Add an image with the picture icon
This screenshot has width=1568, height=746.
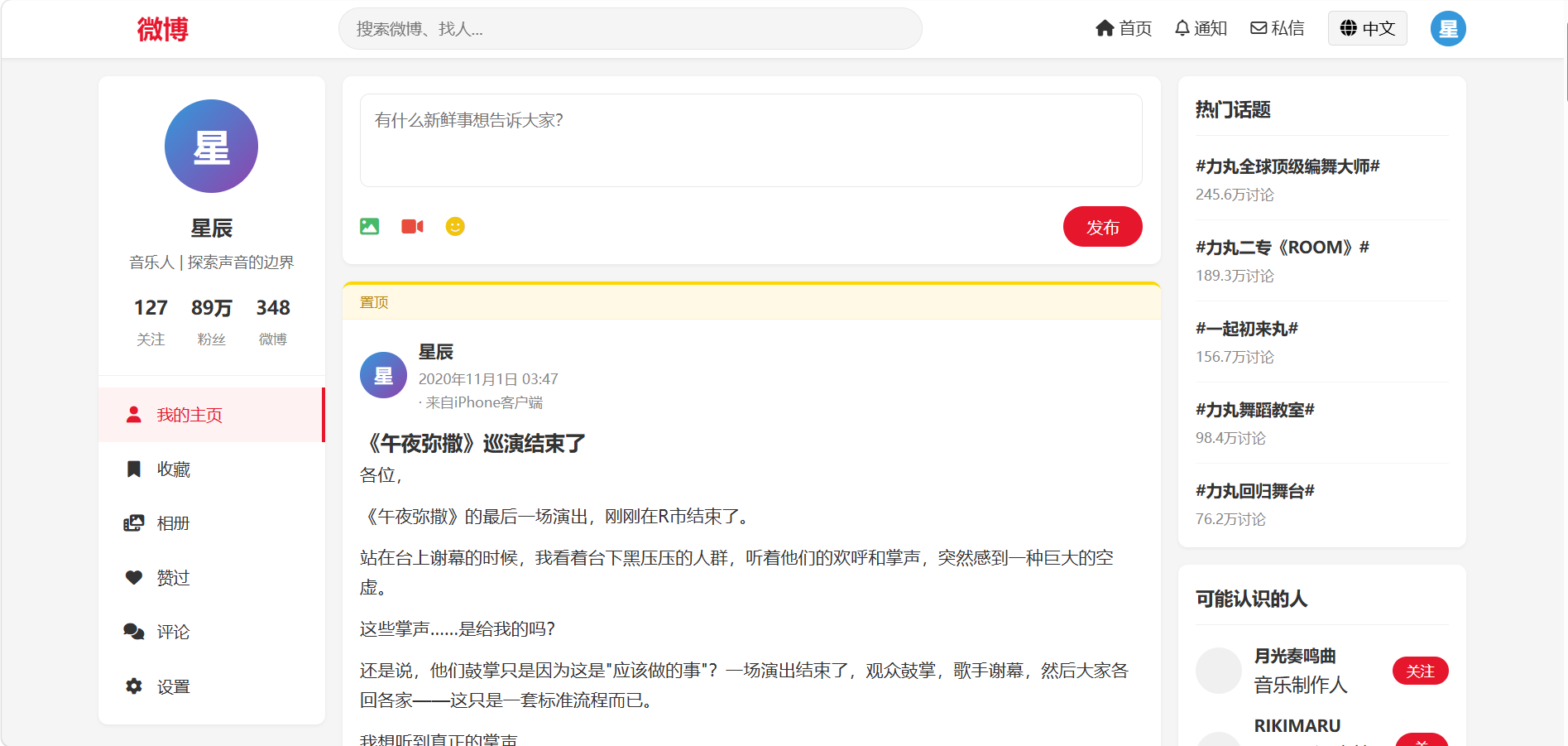(369, 227)
